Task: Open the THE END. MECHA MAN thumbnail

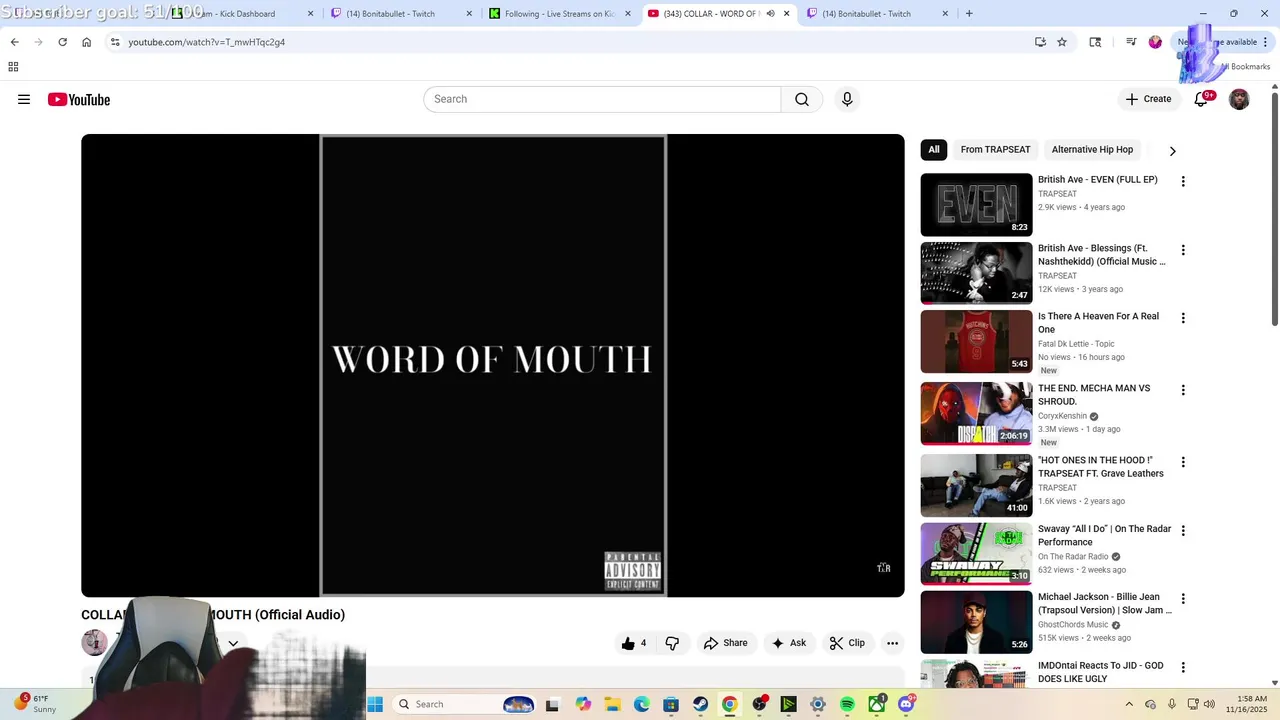Action: click(976, 413)
